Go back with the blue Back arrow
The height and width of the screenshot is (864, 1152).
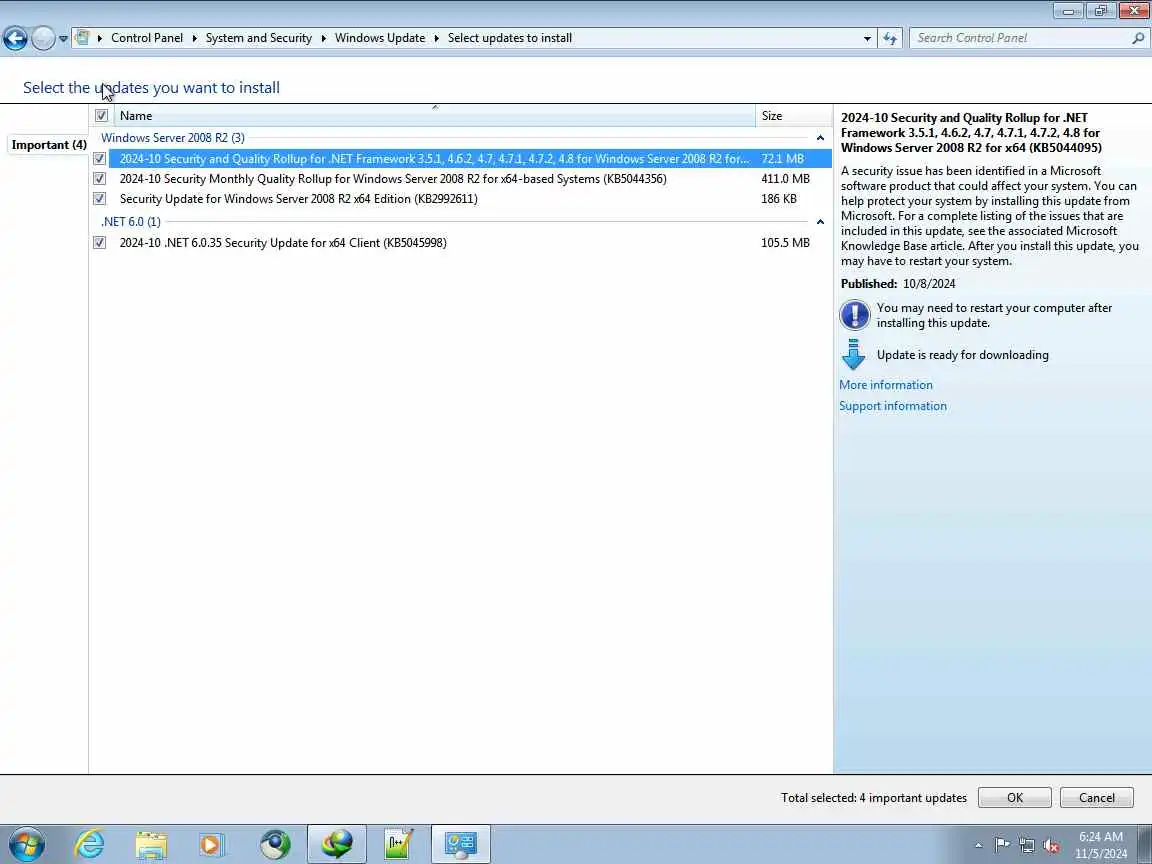[15, 38]
